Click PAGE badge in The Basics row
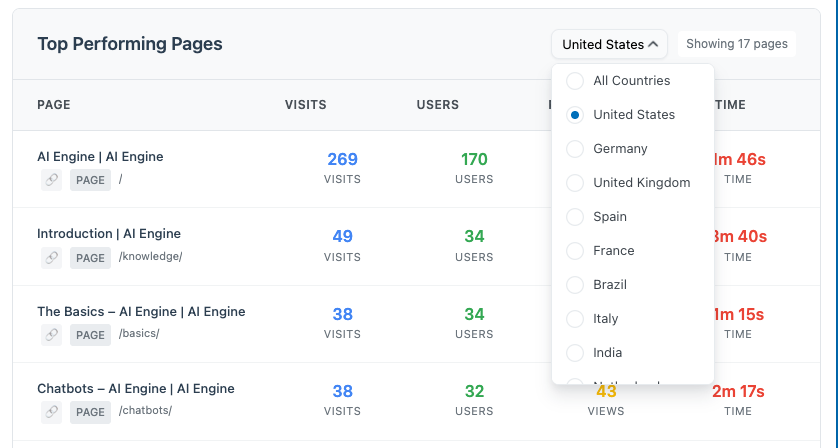Screen dimensions: 838x448 coord(90,335)
